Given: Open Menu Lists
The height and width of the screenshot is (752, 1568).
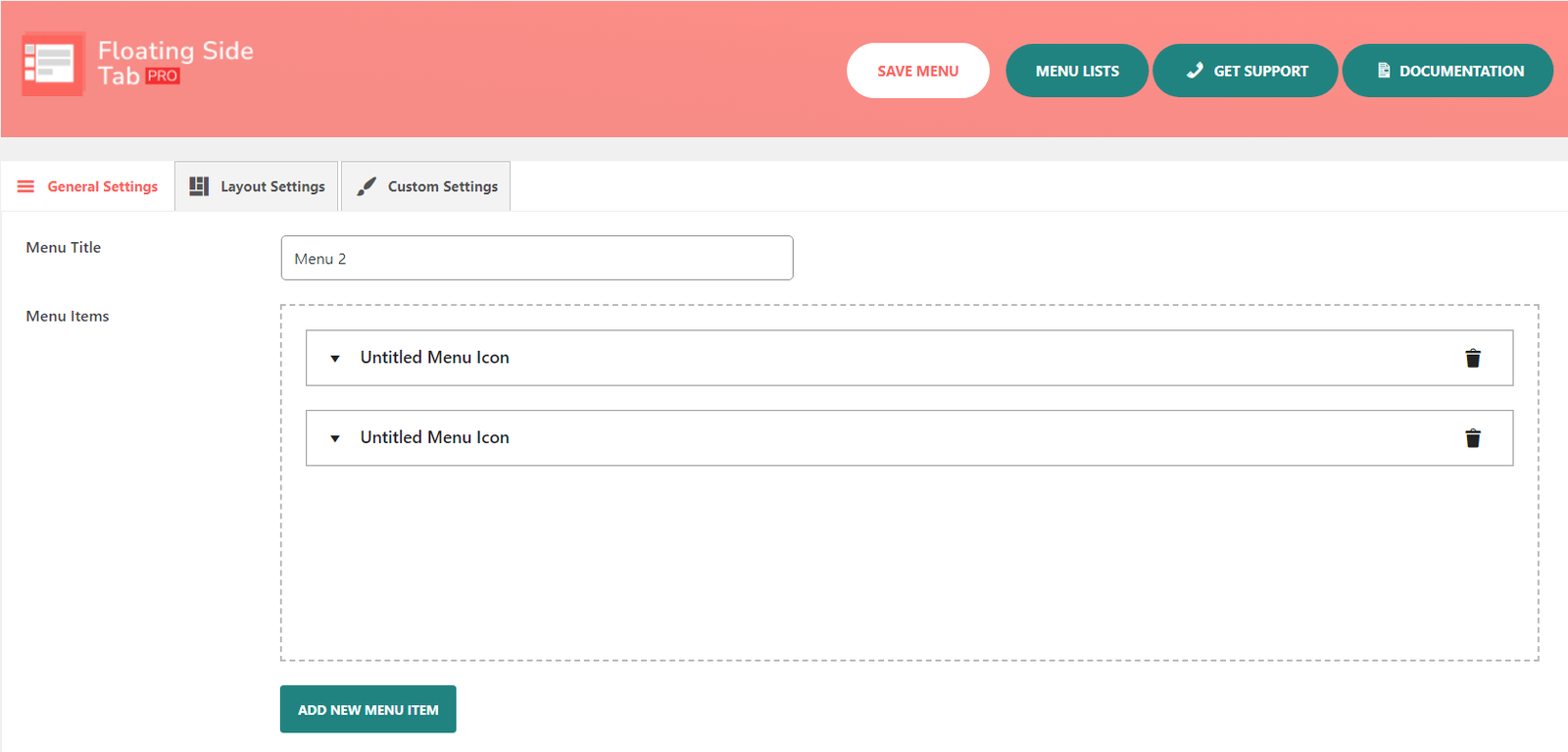Looking at the screenshot, I should pos(1076,71).
